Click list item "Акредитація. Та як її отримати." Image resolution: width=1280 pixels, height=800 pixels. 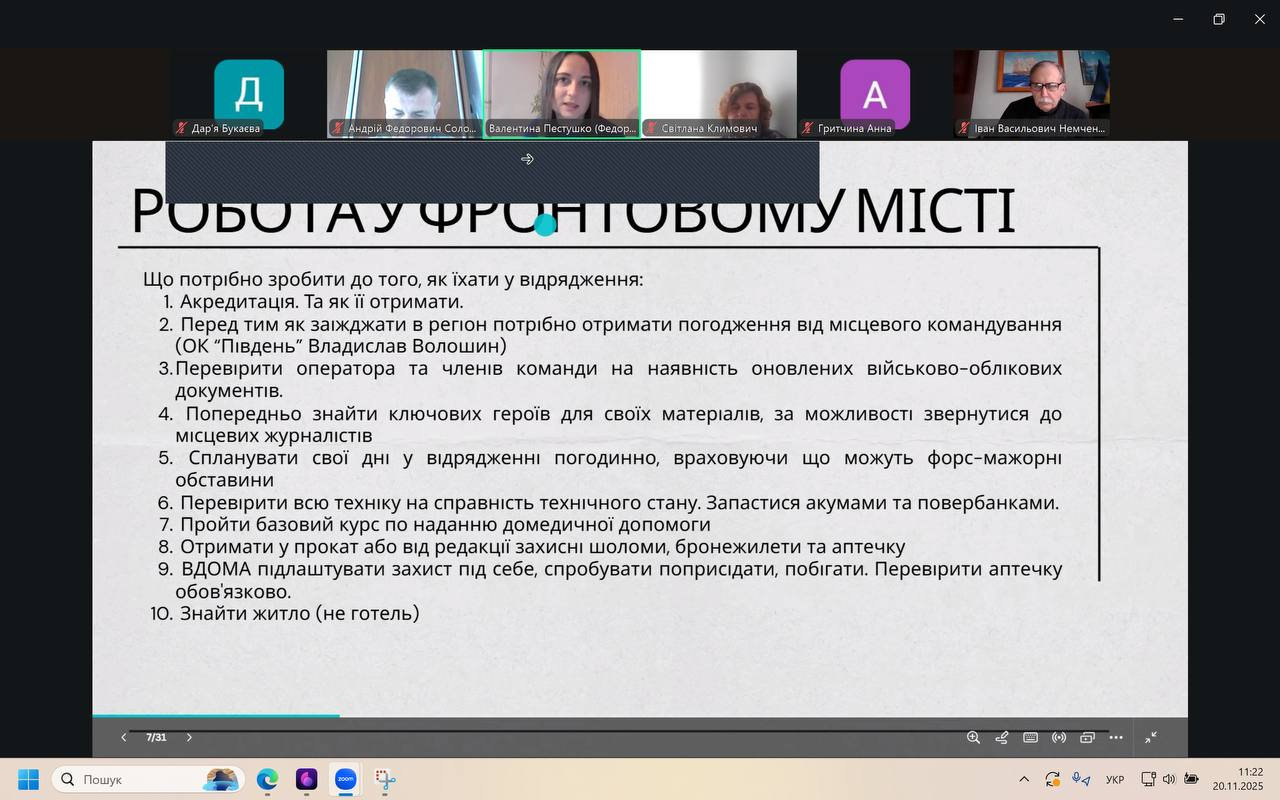[x=321, y=301]
